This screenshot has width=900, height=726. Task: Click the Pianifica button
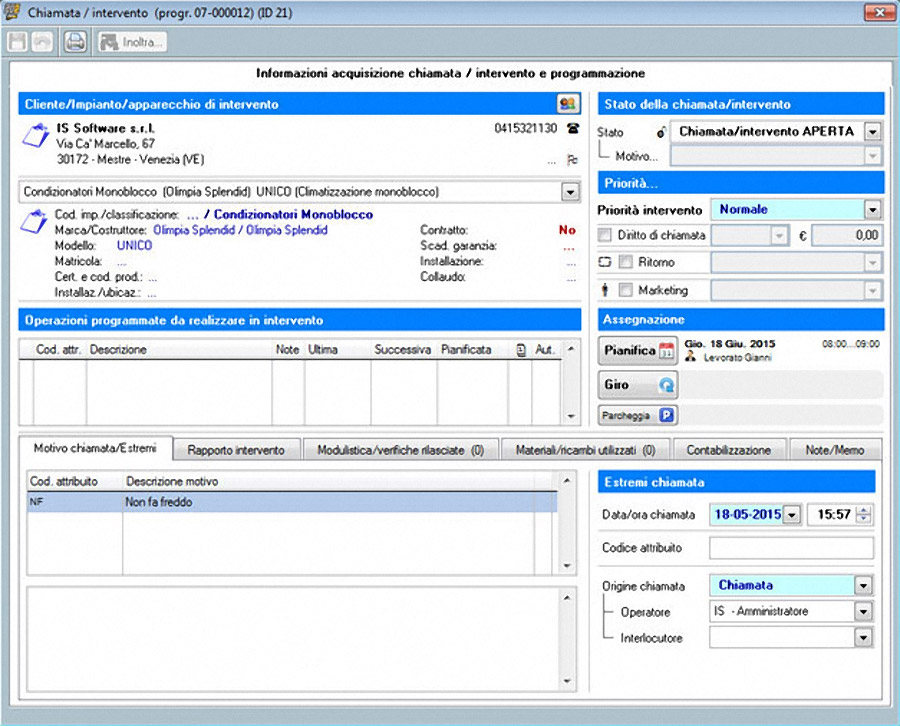point(638,351)
